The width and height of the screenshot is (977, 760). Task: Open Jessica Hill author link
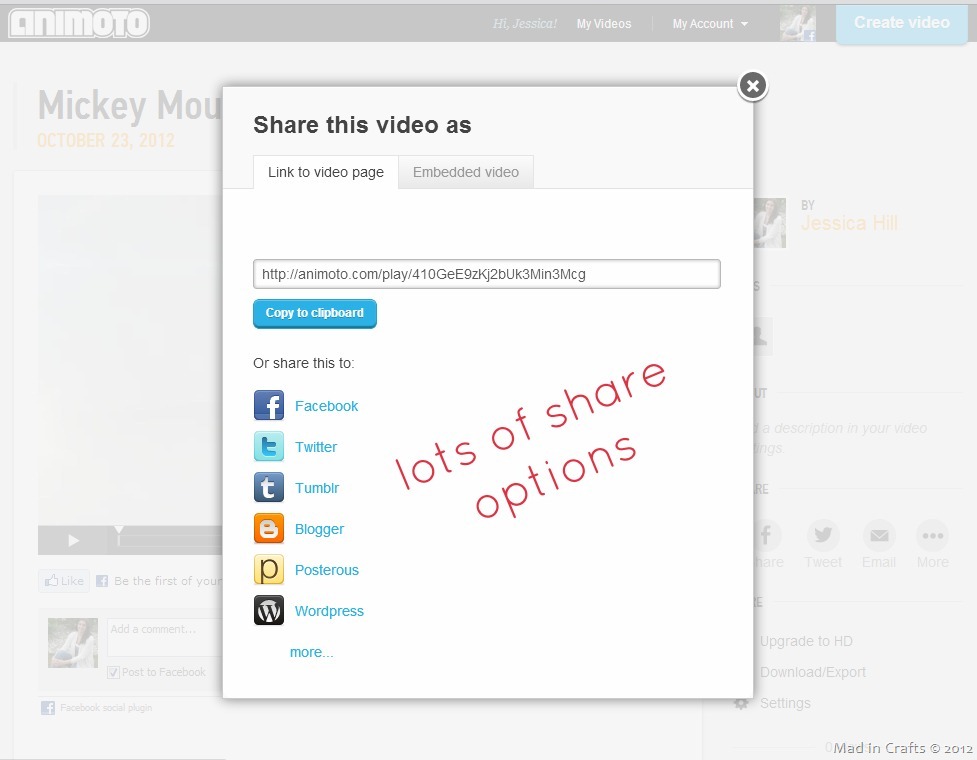click(849, 223)
